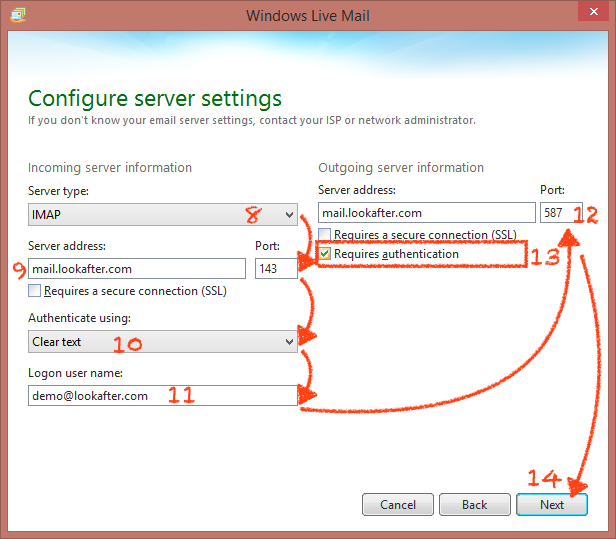616x539 pixels.
Task: Click the Windows Live Mail title bar text
Action: pos(308,15)
